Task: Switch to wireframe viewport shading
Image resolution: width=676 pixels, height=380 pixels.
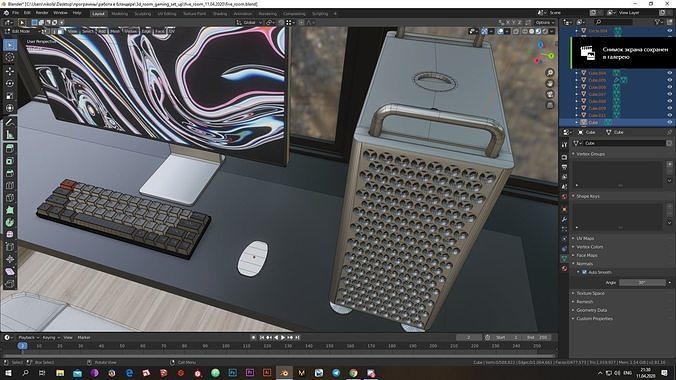Action: (x=525, y=31)
